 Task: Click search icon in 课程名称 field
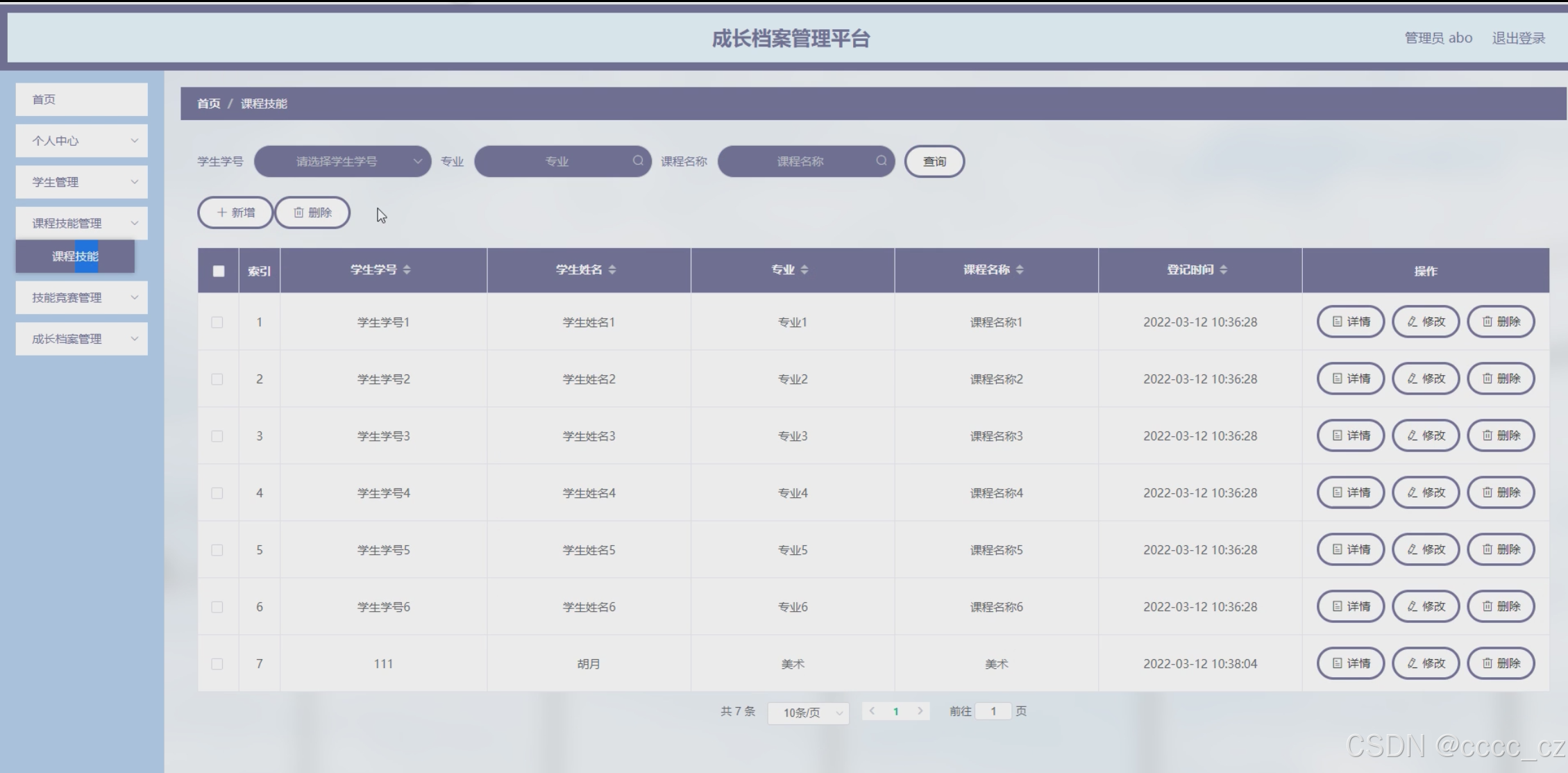881,160
